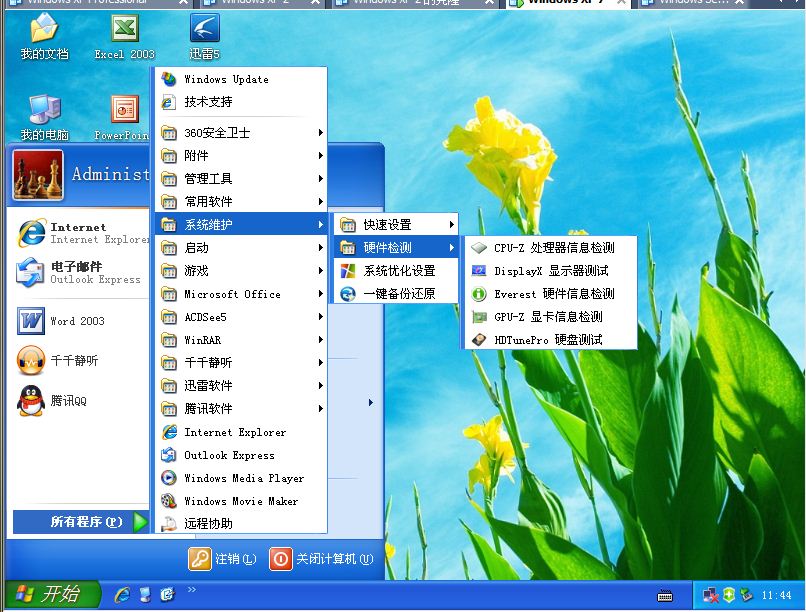The image size is (806, 612).
Task: Expand the 管理工具 submenu arrow
Action: (320, 178)
